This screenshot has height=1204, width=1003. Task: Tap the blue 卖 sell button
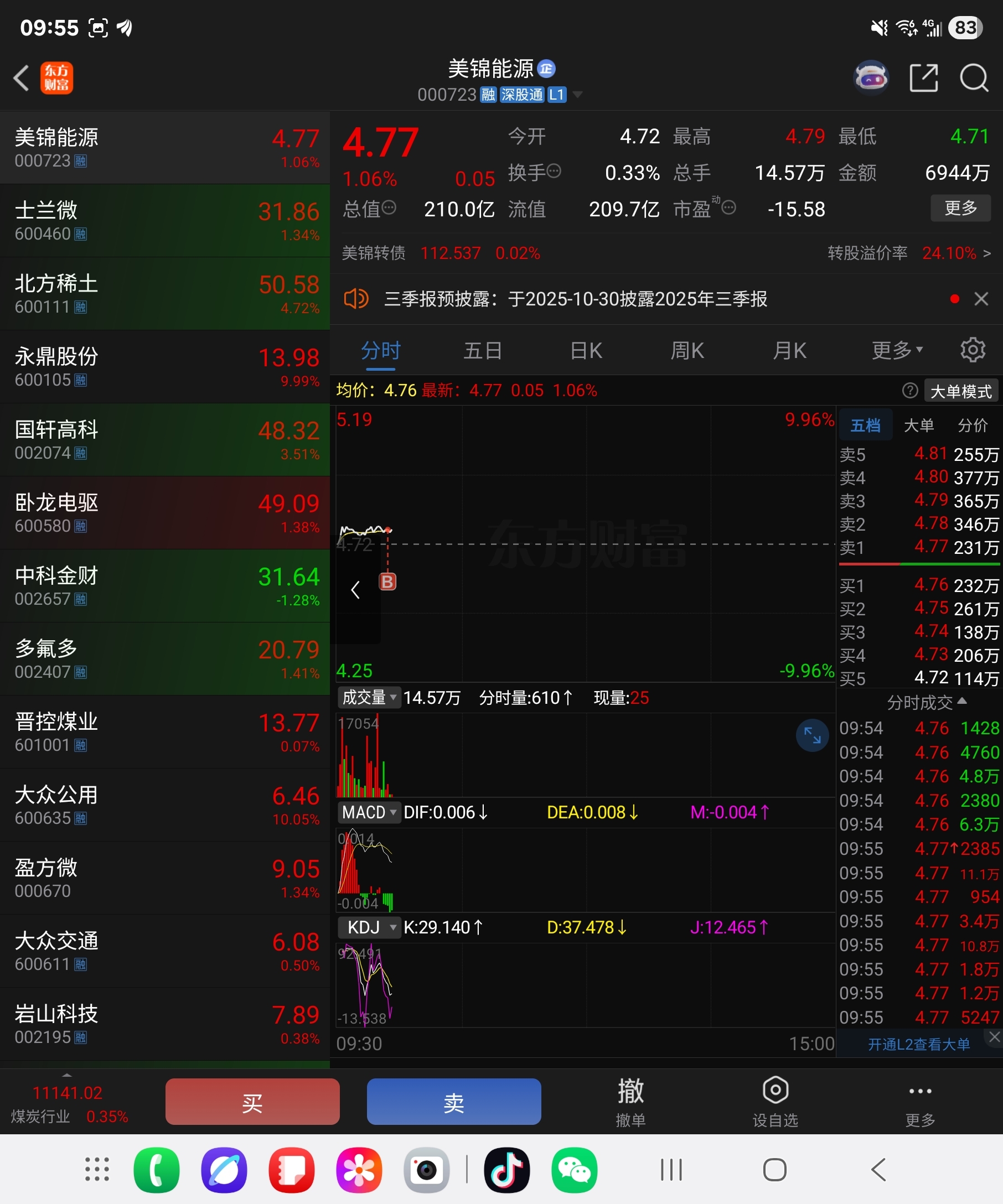(453, 1102)
